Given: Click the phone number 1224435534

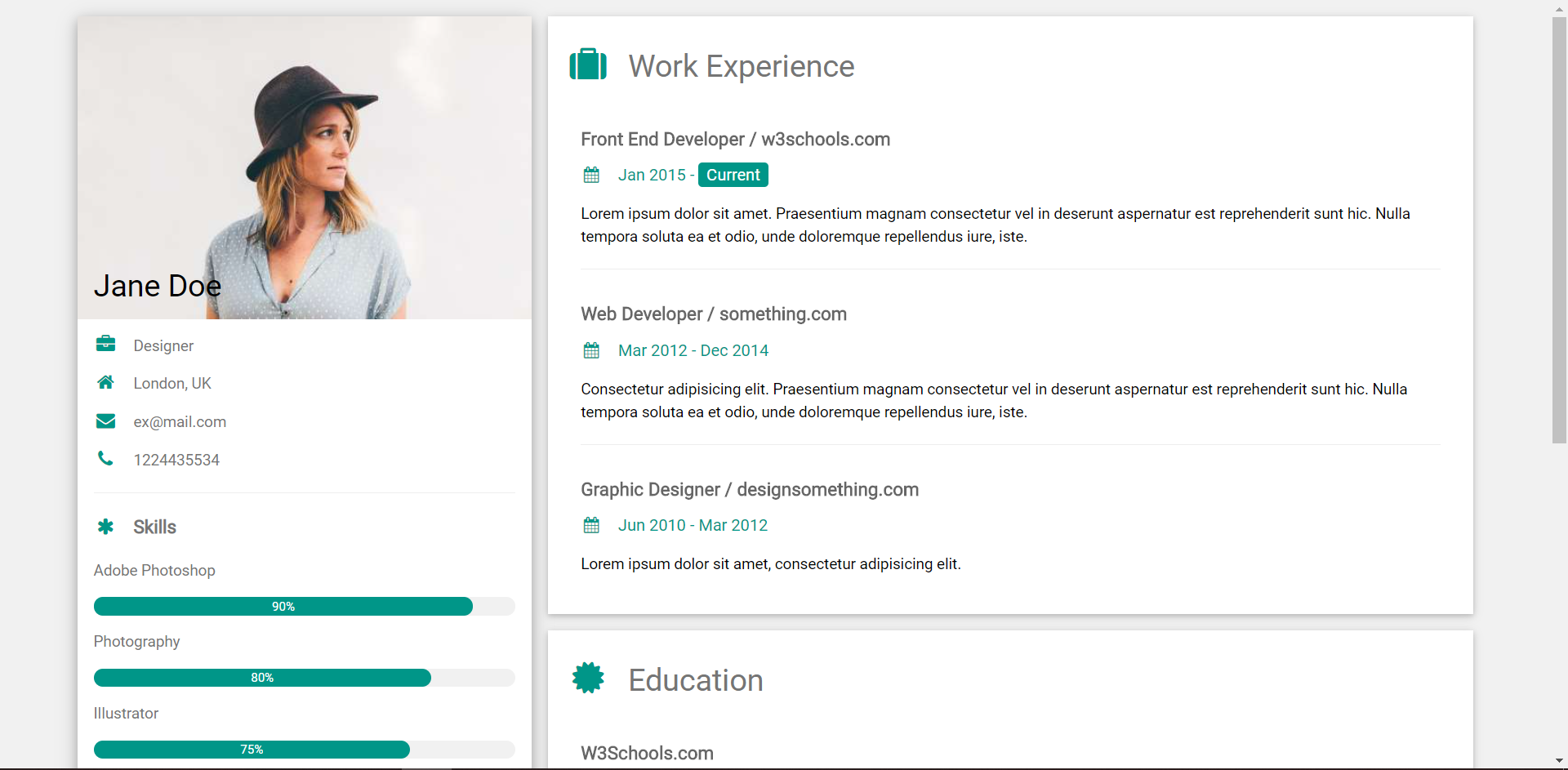Looking at the screenshot, I should point(176,461).
